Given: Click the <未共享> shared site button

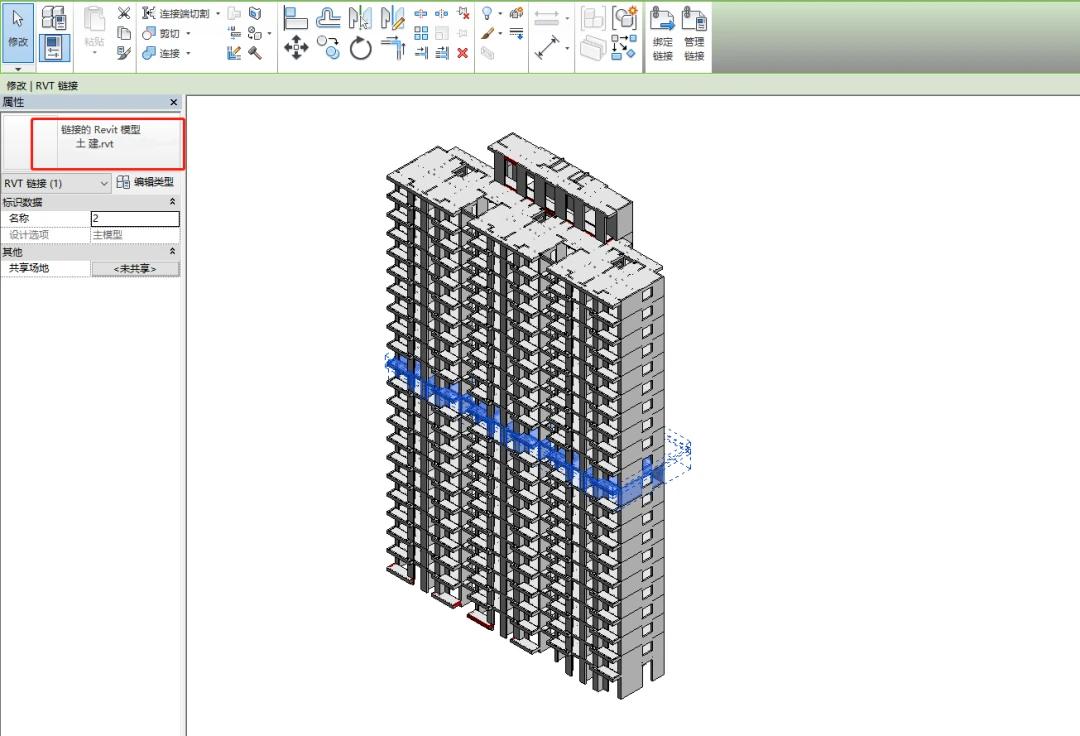Looking at the screenshot, I should point(135,267).
